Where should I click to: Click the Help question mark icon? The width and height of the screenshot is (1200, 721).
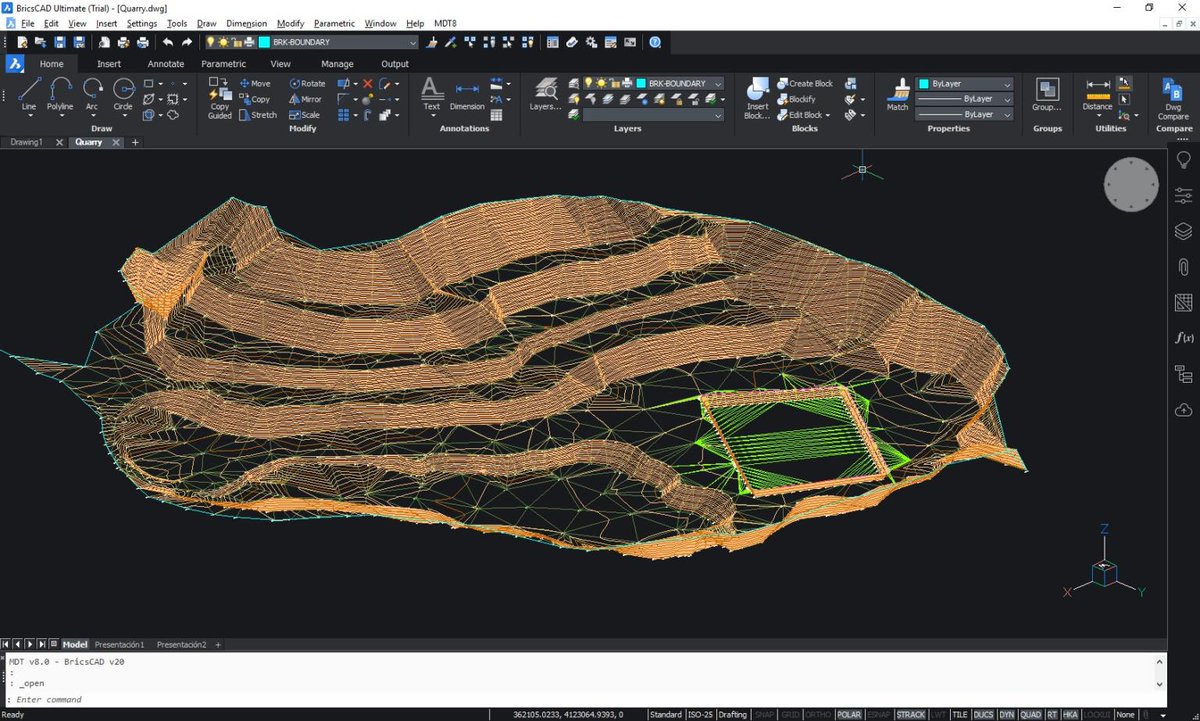[655, 42]
